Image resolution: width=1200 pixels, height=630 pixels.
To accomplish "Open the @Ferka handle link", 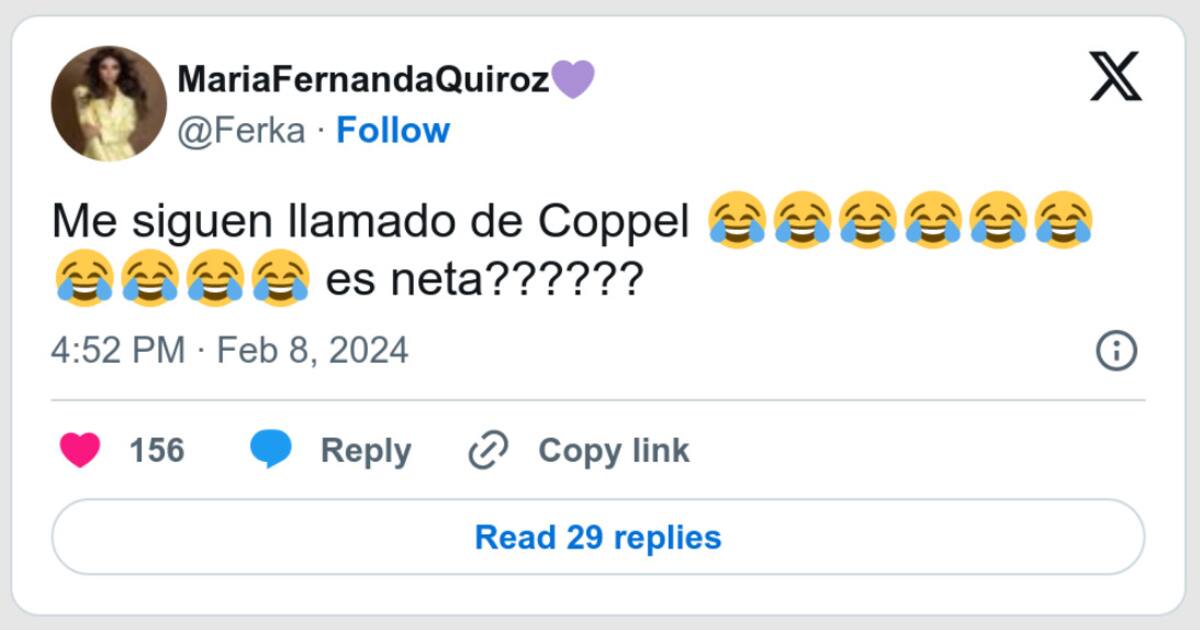I will tap(241, 131).
